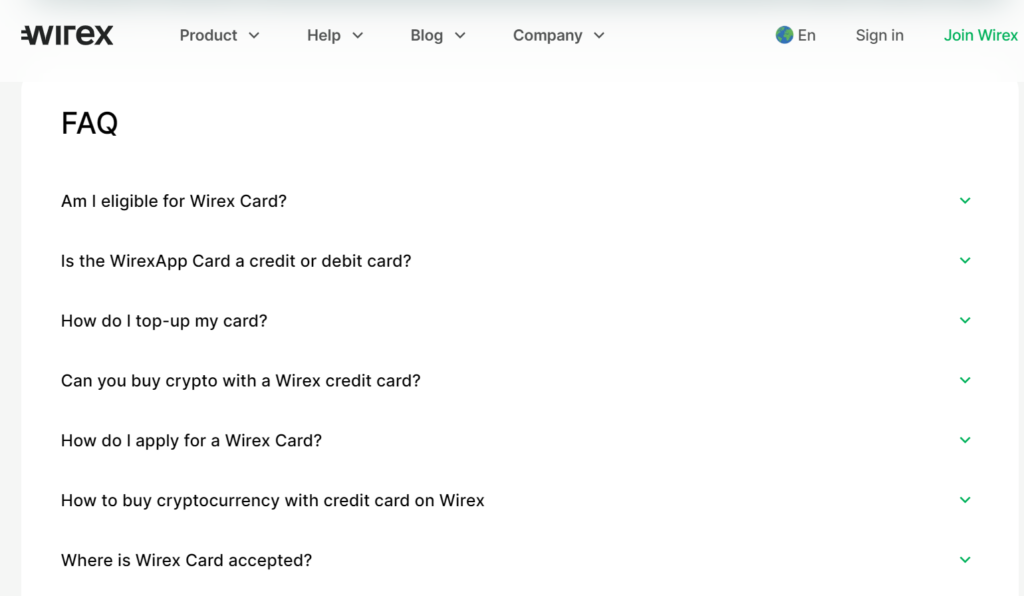
Task: Click the Blog dropdown chevron
Action: 460,36
